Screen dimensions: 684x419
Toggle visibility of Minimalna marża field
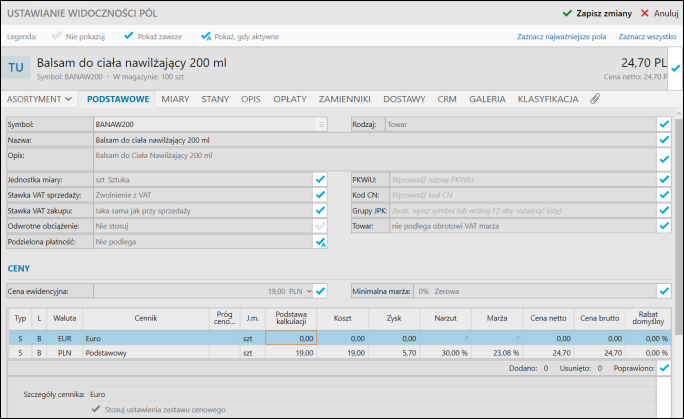click(x=664, y=291)
